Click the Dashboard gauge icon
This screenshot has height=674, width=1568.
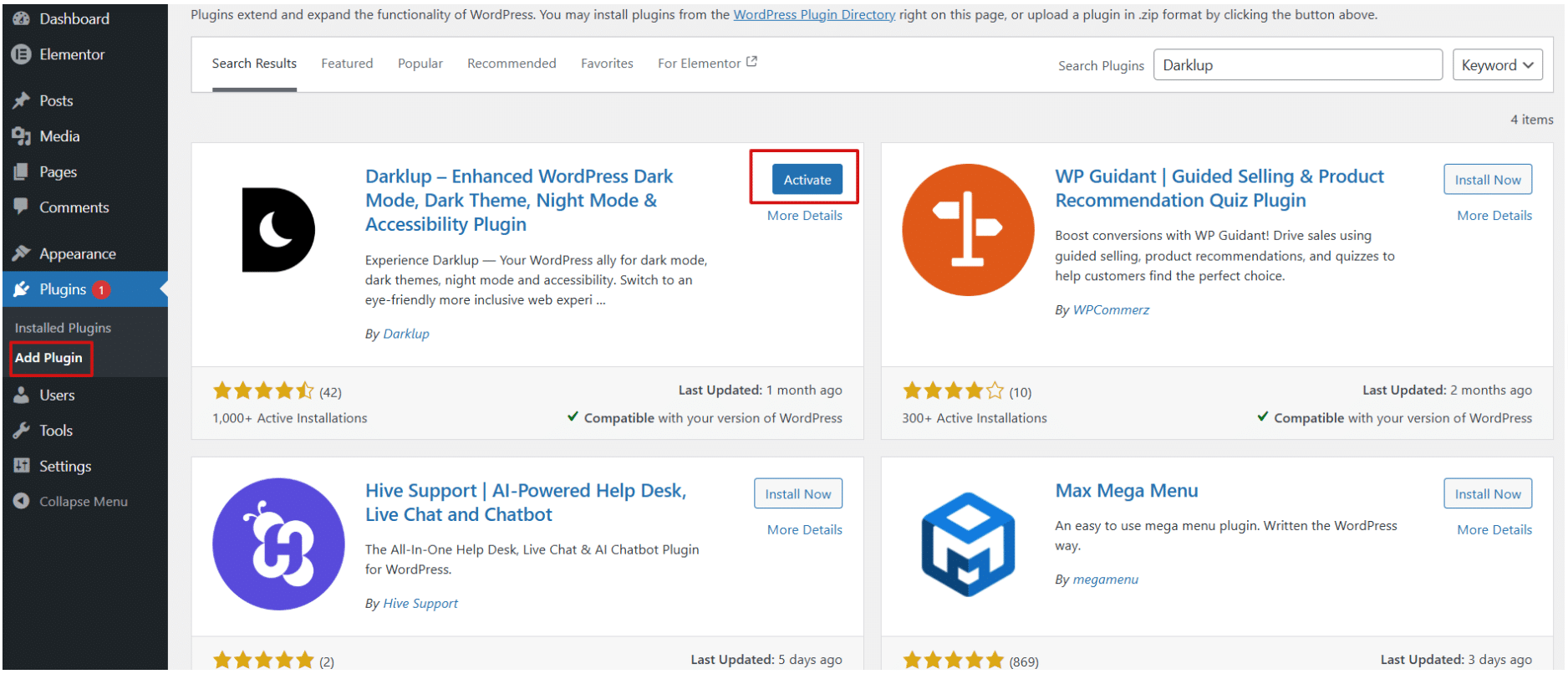click(x=22, y=18)
